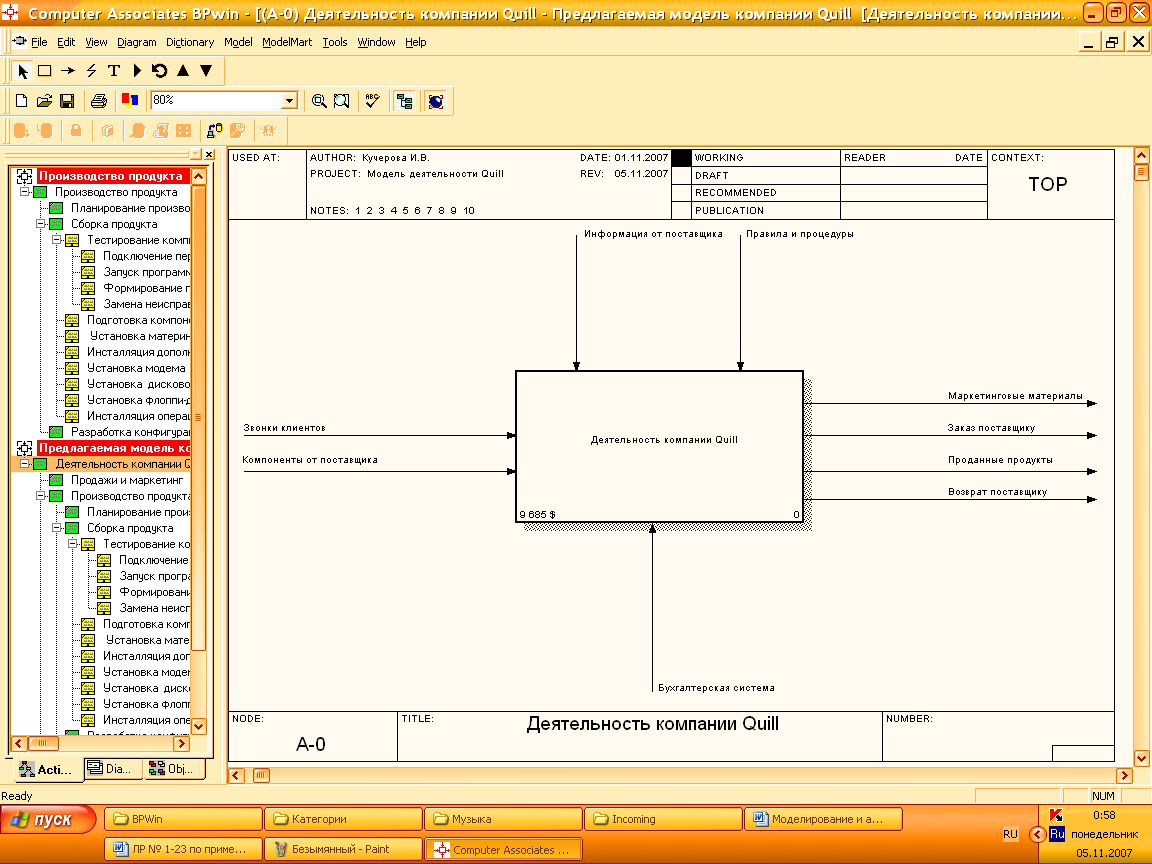Open the Diagram menu

point(137,42)
